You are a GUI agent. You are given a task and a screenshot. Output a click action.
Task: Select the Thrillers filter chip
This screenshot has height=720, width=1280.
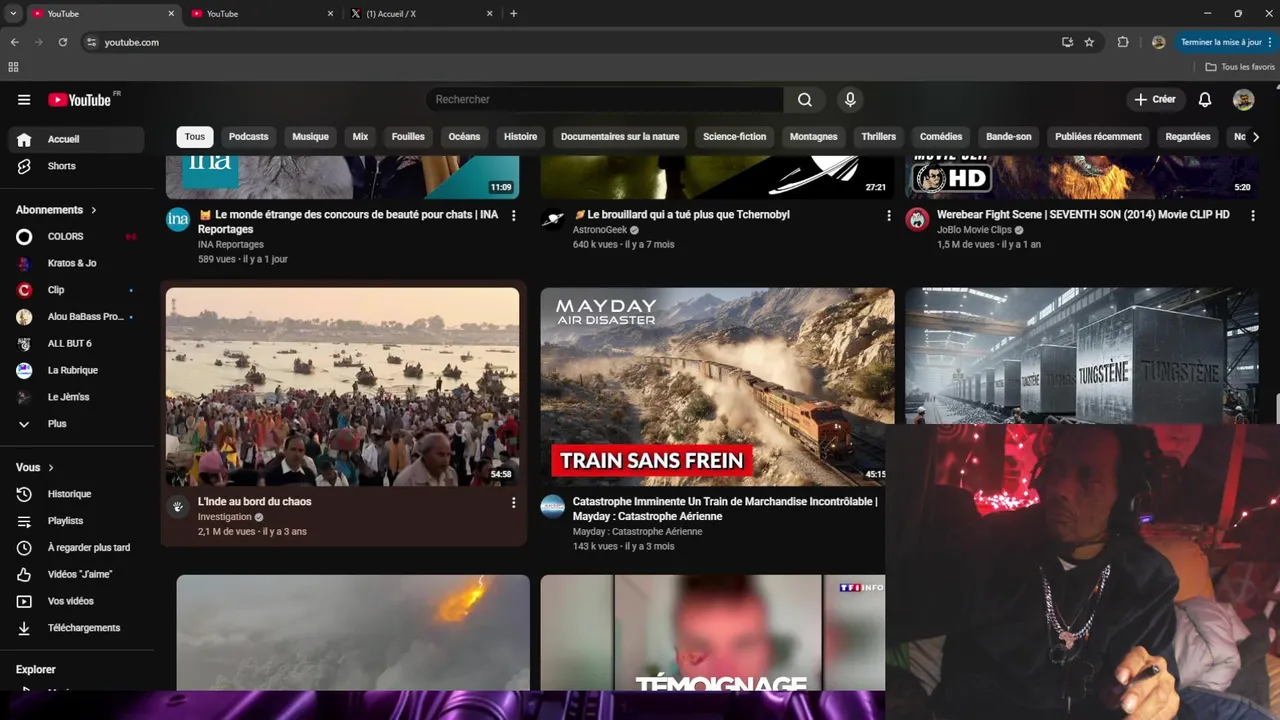[879, 137]
